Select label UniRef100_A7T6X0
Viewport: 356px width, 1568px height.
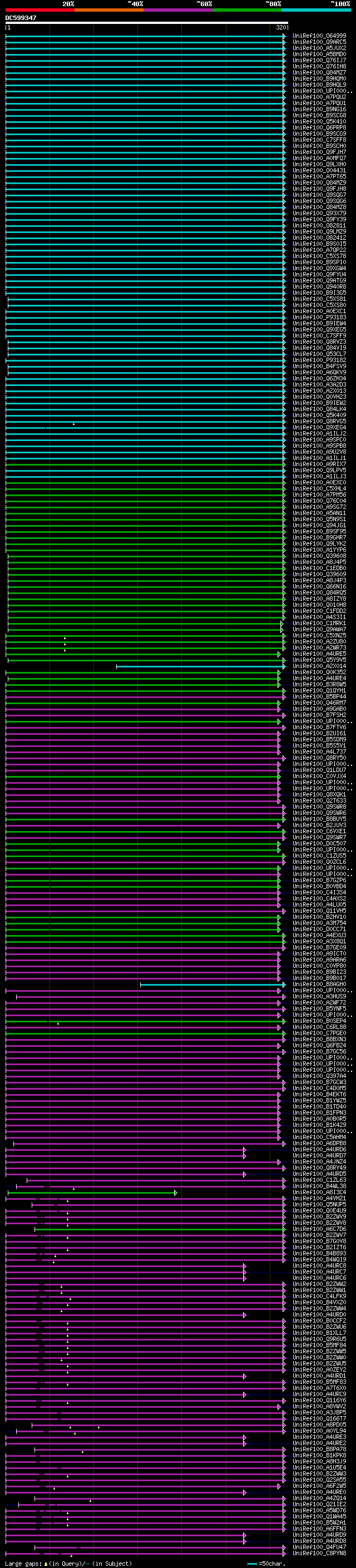click(x=319, y=1388)
